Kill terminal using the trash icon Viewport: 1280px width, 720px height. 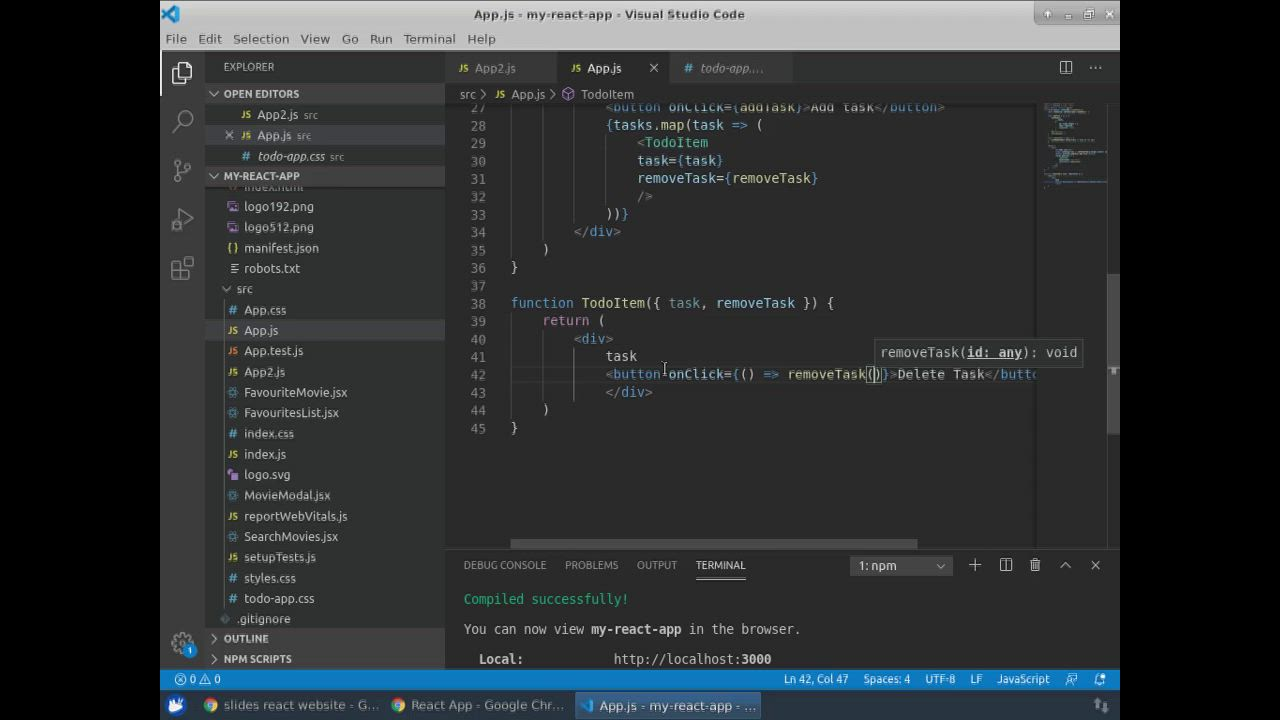[x=1035, y=565]
